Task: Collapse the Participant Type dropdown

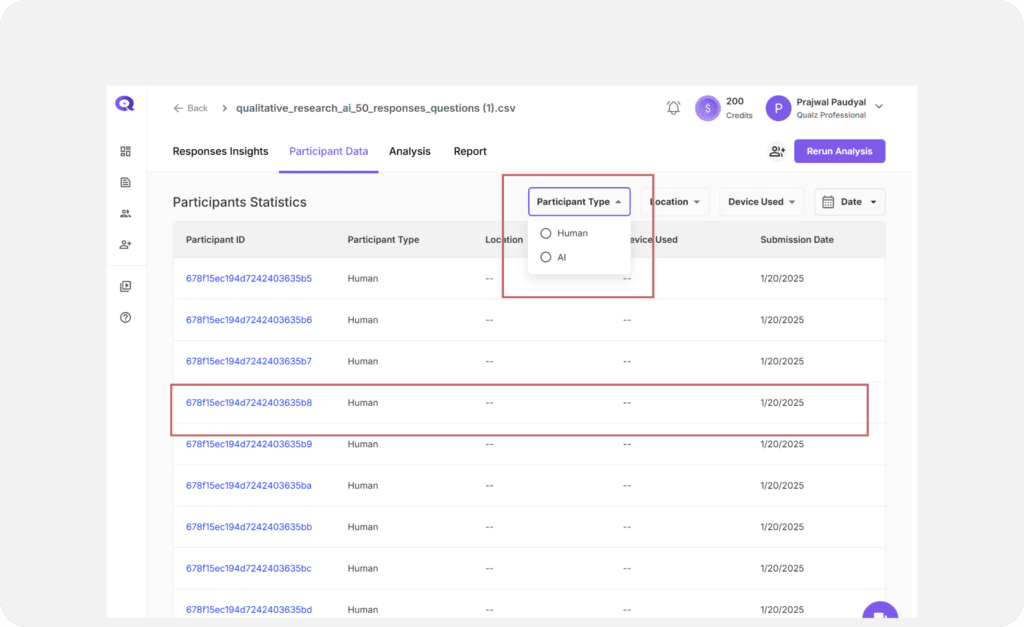Action: (x=579, y=202)
